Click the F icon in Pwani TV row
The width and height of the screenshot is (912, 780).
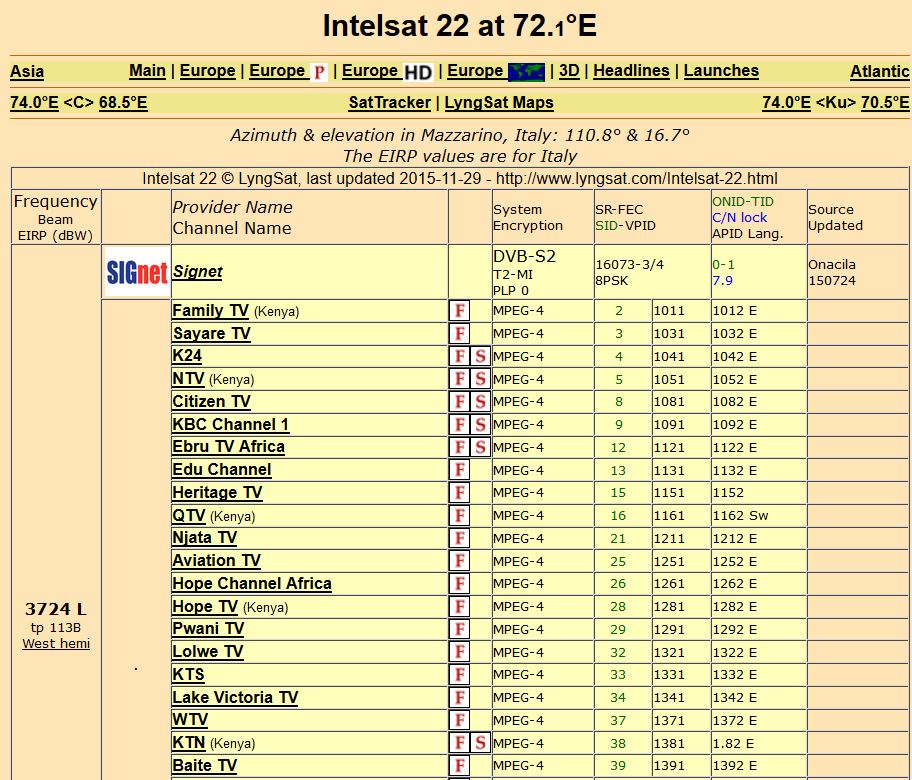click(459, 629)
